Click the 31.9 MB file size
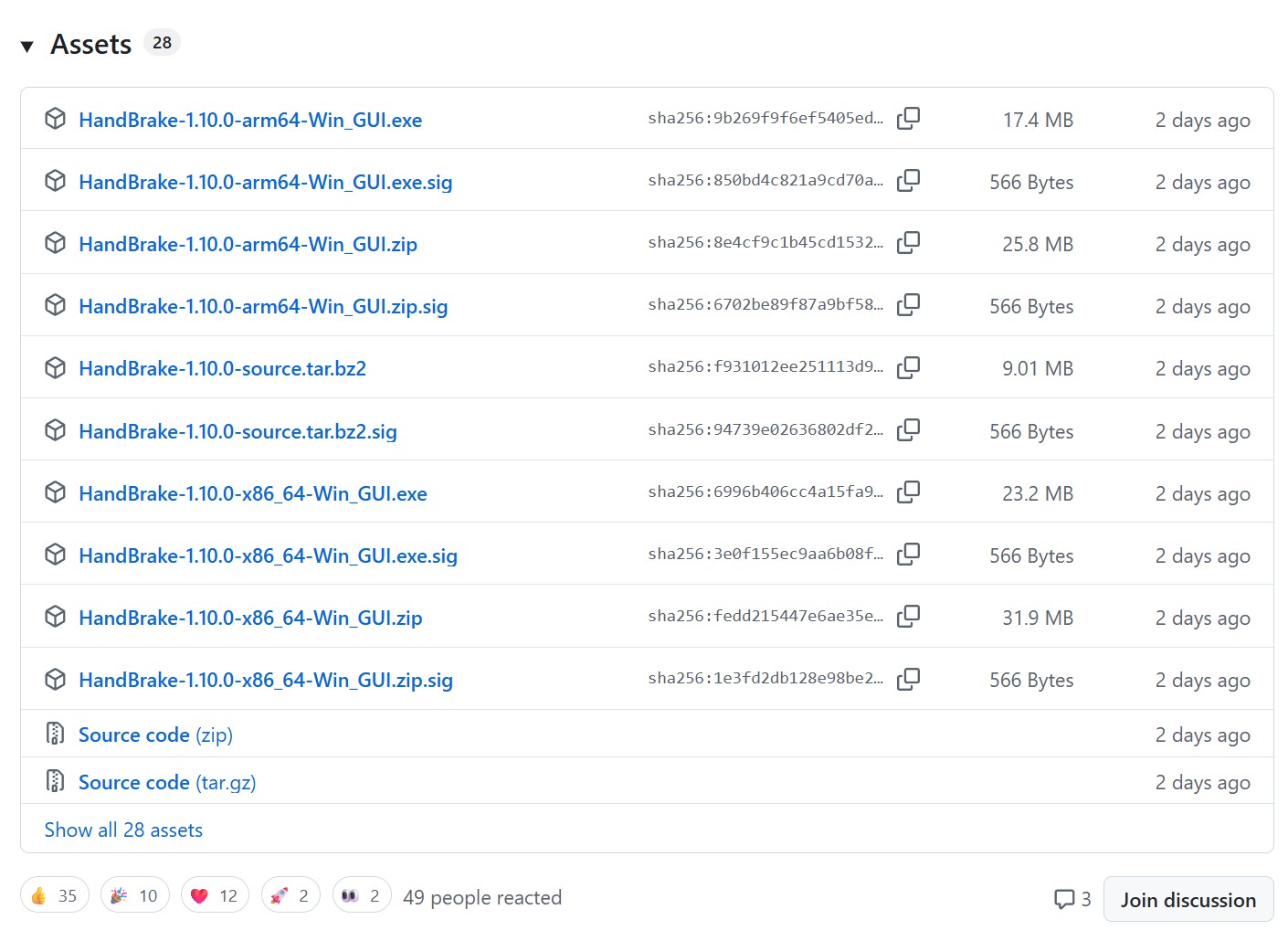Screen dimensions: 1288x941 click(x=1038, y=618)
